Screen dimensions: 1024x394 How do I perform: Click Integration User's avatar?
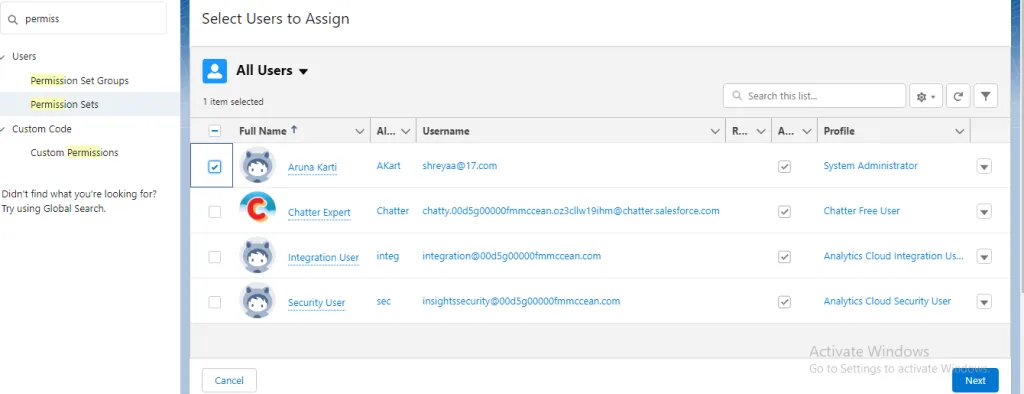(258, 256)
